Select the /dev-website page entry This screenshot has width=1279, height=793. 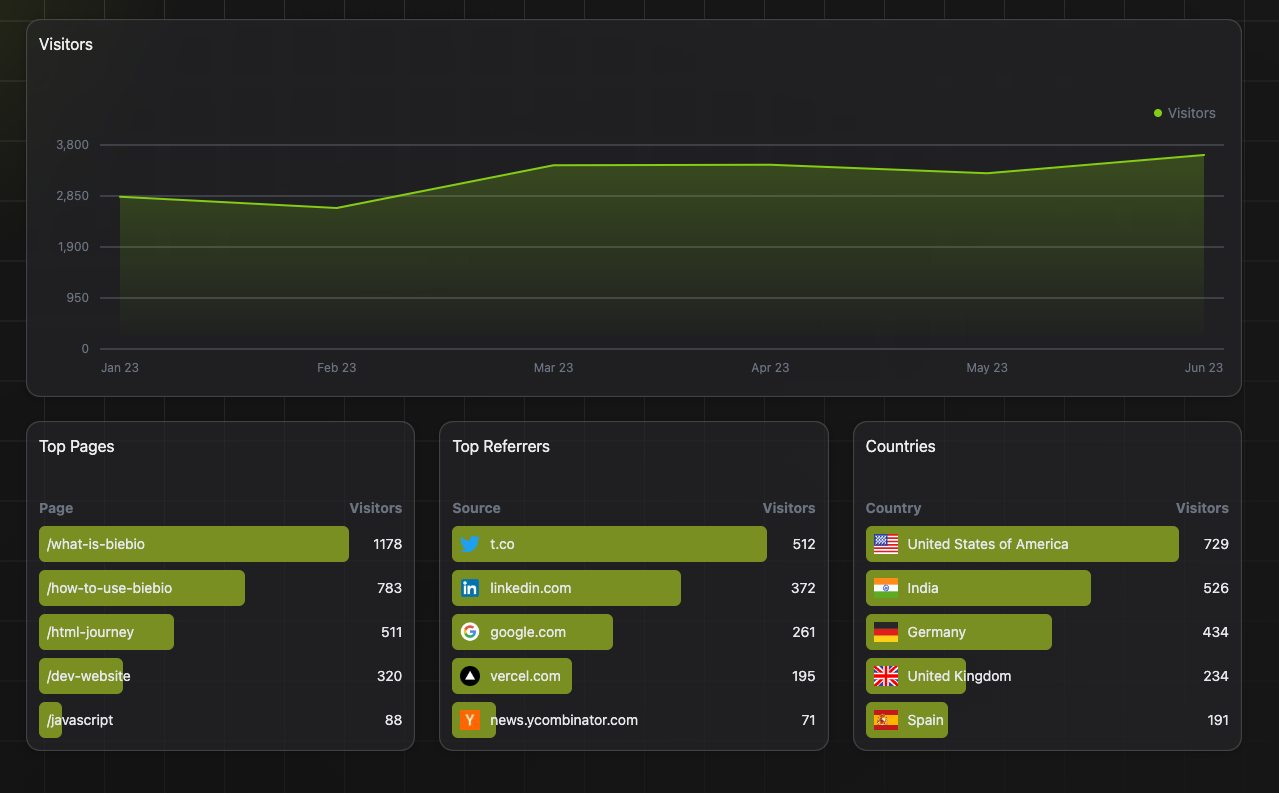(x=88, y=676)
